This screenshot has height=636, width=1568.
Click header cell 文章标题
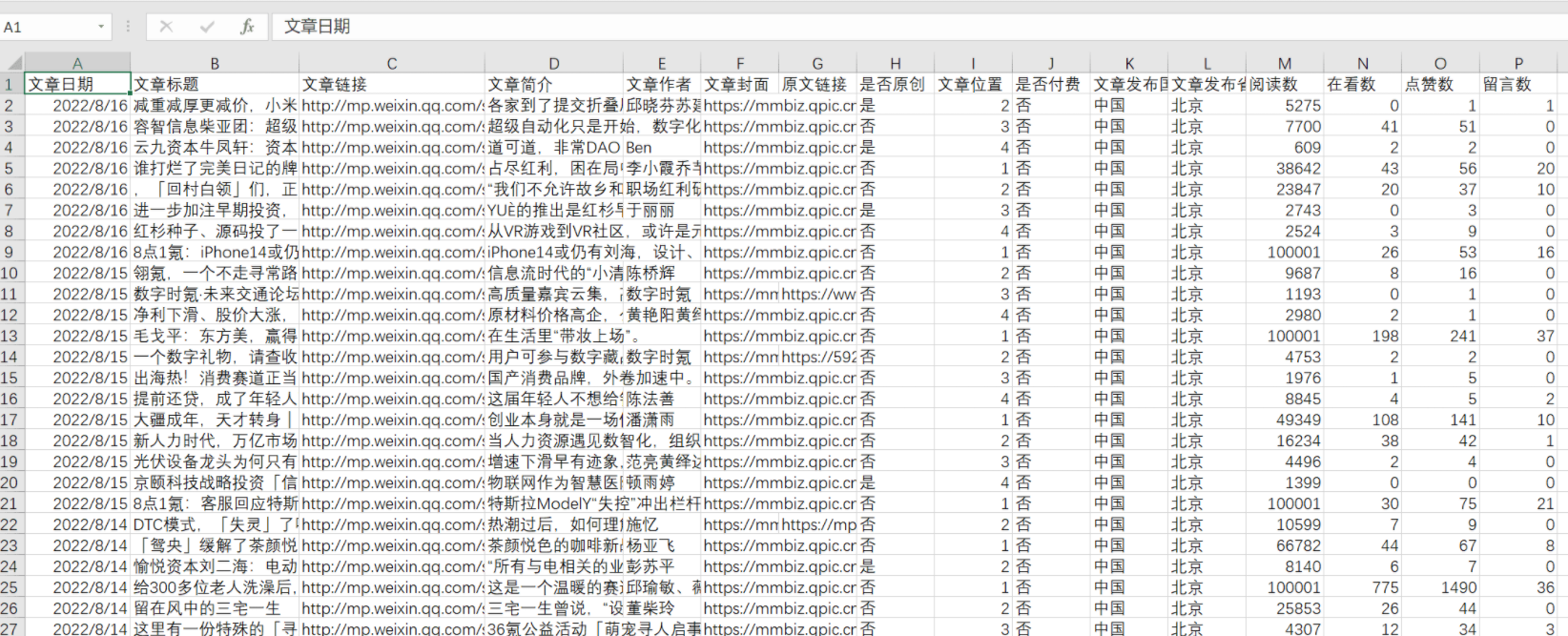(215, 84)
